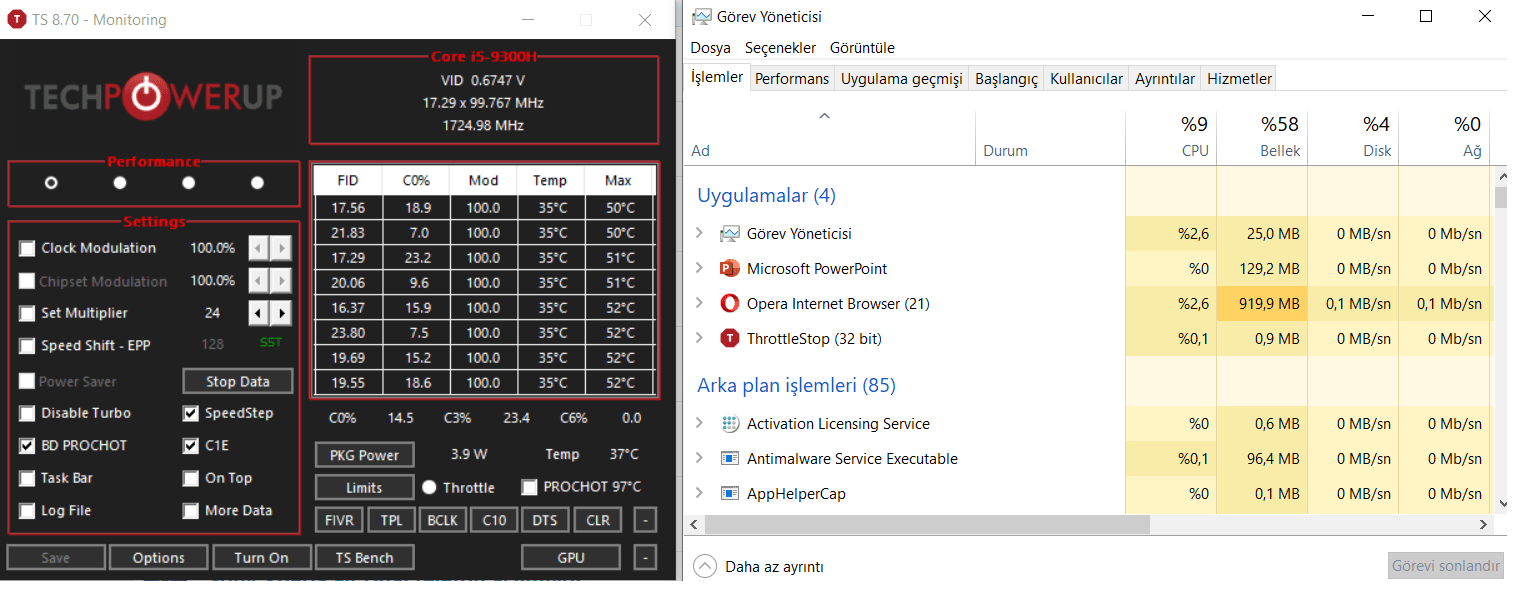Sort processes by Bellek column header
Screen dimensions: 1514x592
click(1261, 138)
